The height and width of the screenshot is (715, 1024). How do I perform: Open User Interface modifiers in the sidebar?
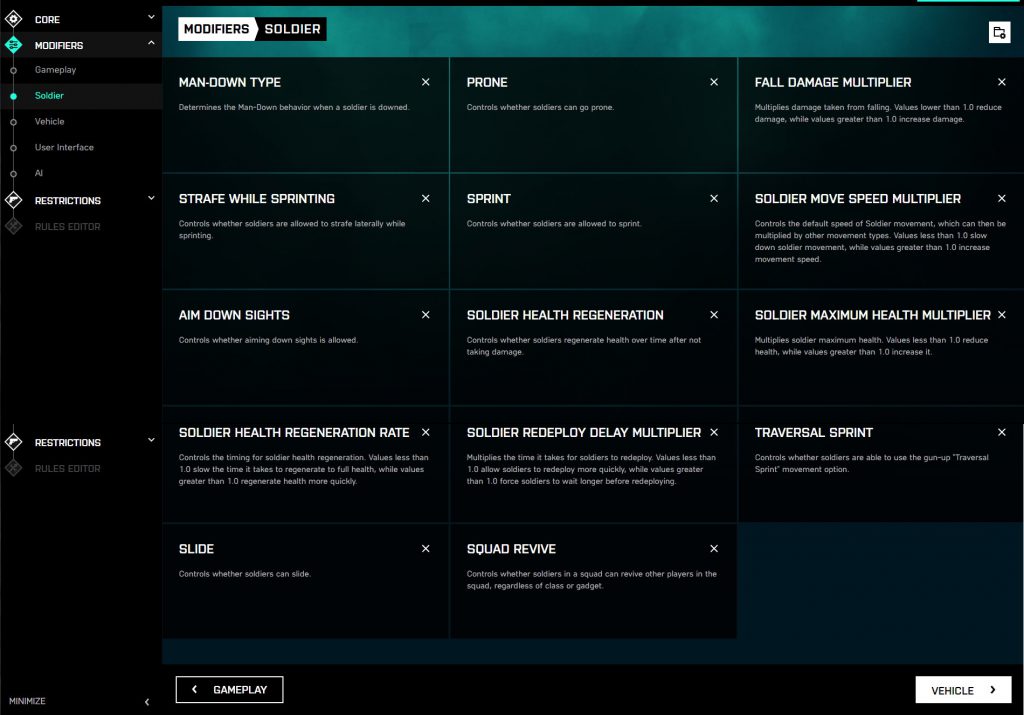[x=64, y=147]
